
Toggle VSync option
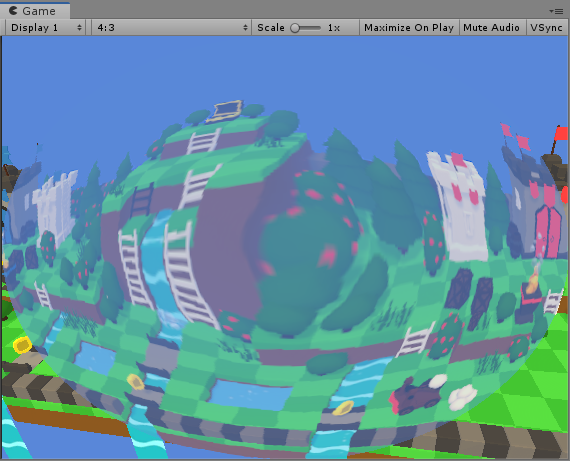[547, 28]
